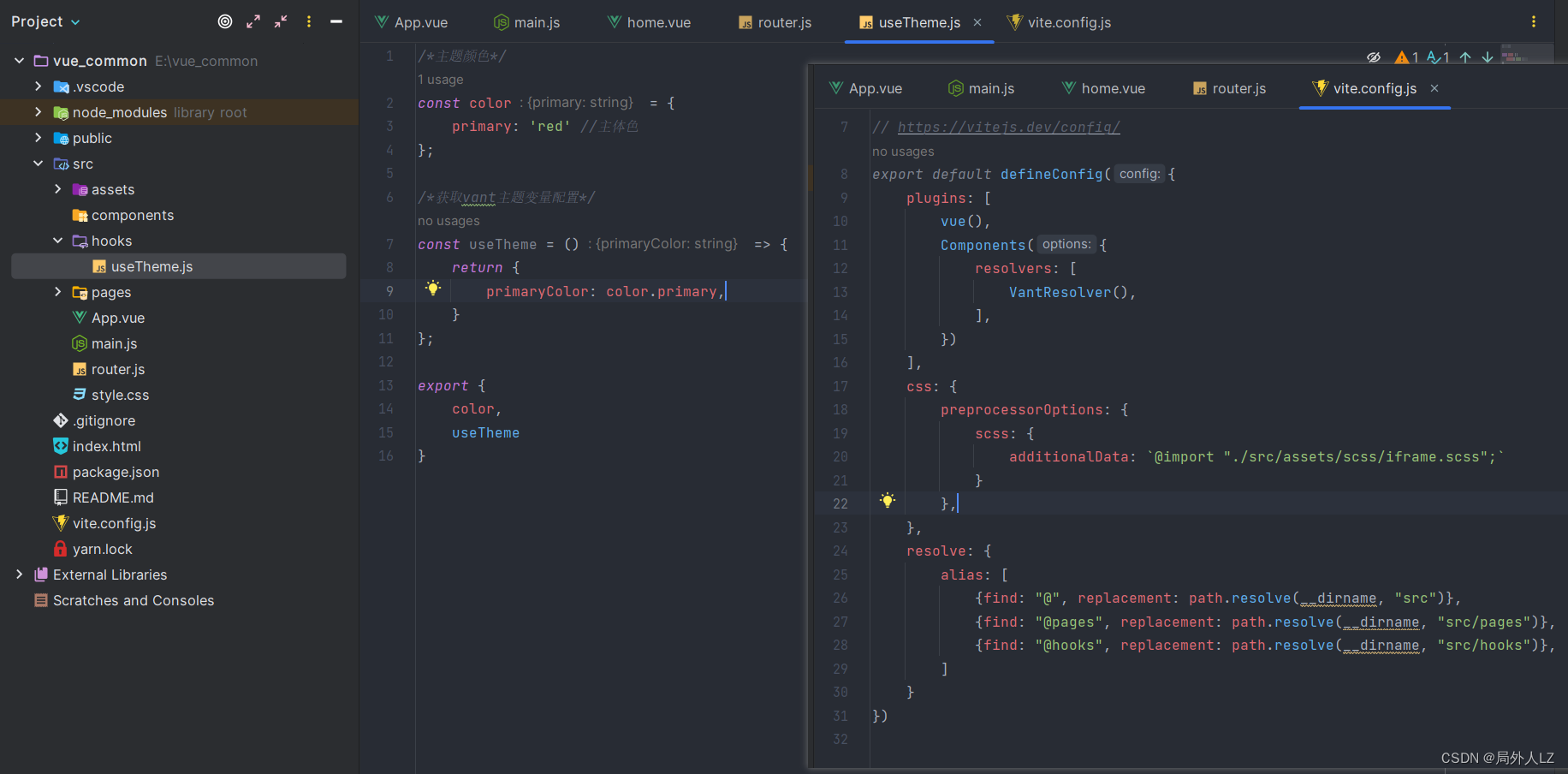The width and height of the screenshot is (1568, 774).
Task: Click 'VantResolver()' in vite.config.js
Action: pos(1068,292)
